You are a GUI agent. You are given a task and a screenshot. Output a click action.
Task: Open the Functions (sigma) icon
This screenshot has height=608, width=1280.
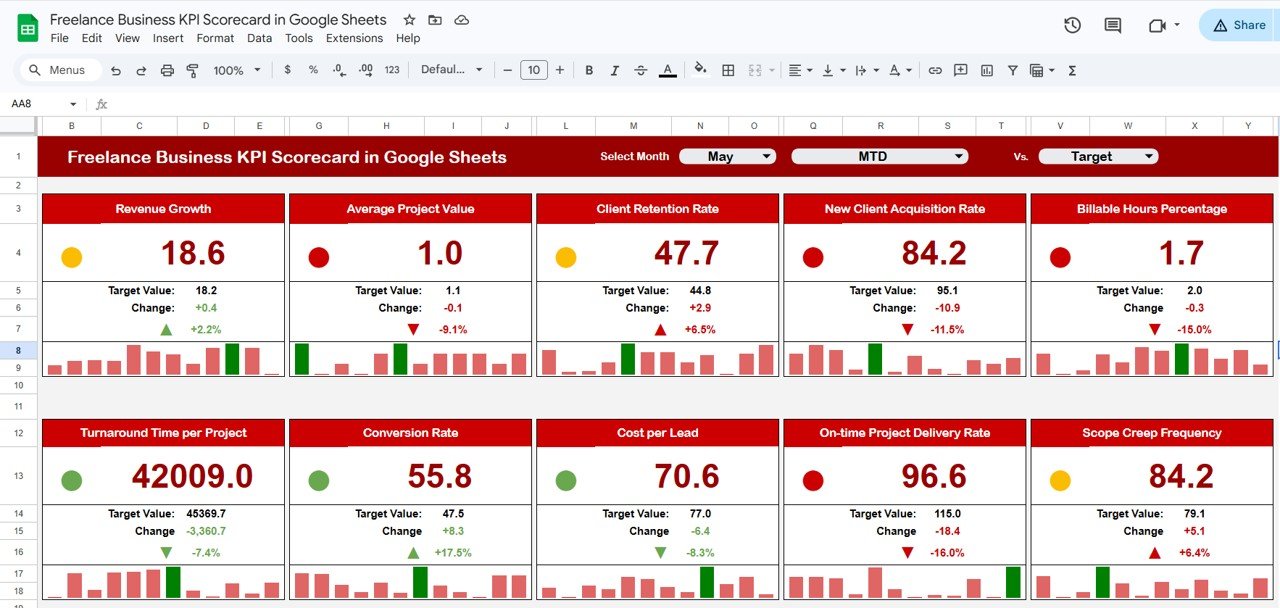tap(1072, 70)
